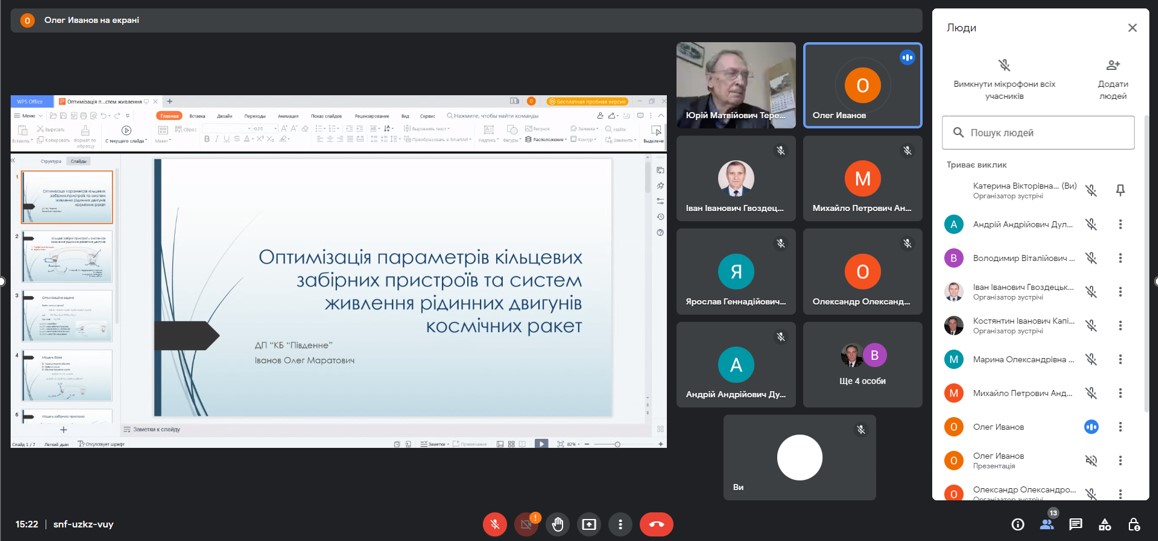
Task: Open more options in the call controls
Action: pos(620,524)
